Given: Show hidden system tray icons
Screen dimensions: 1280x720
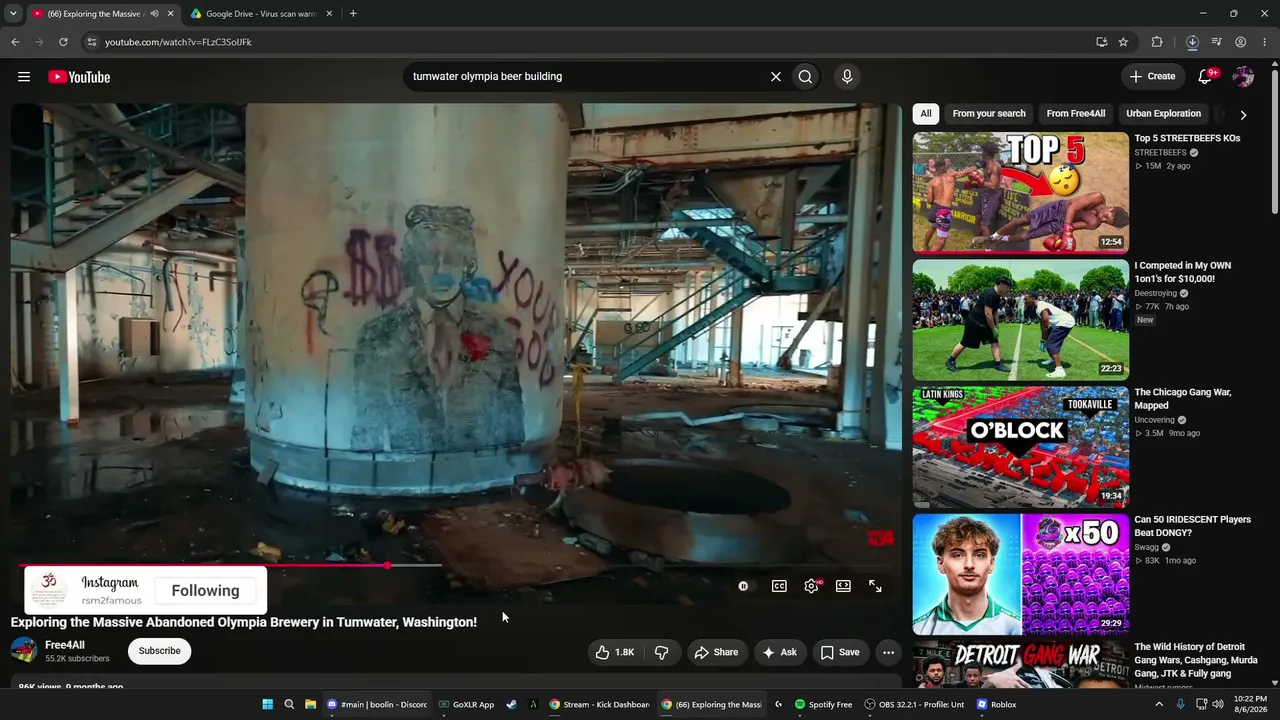Looking at the screenshot, I should coord(1159,704).
